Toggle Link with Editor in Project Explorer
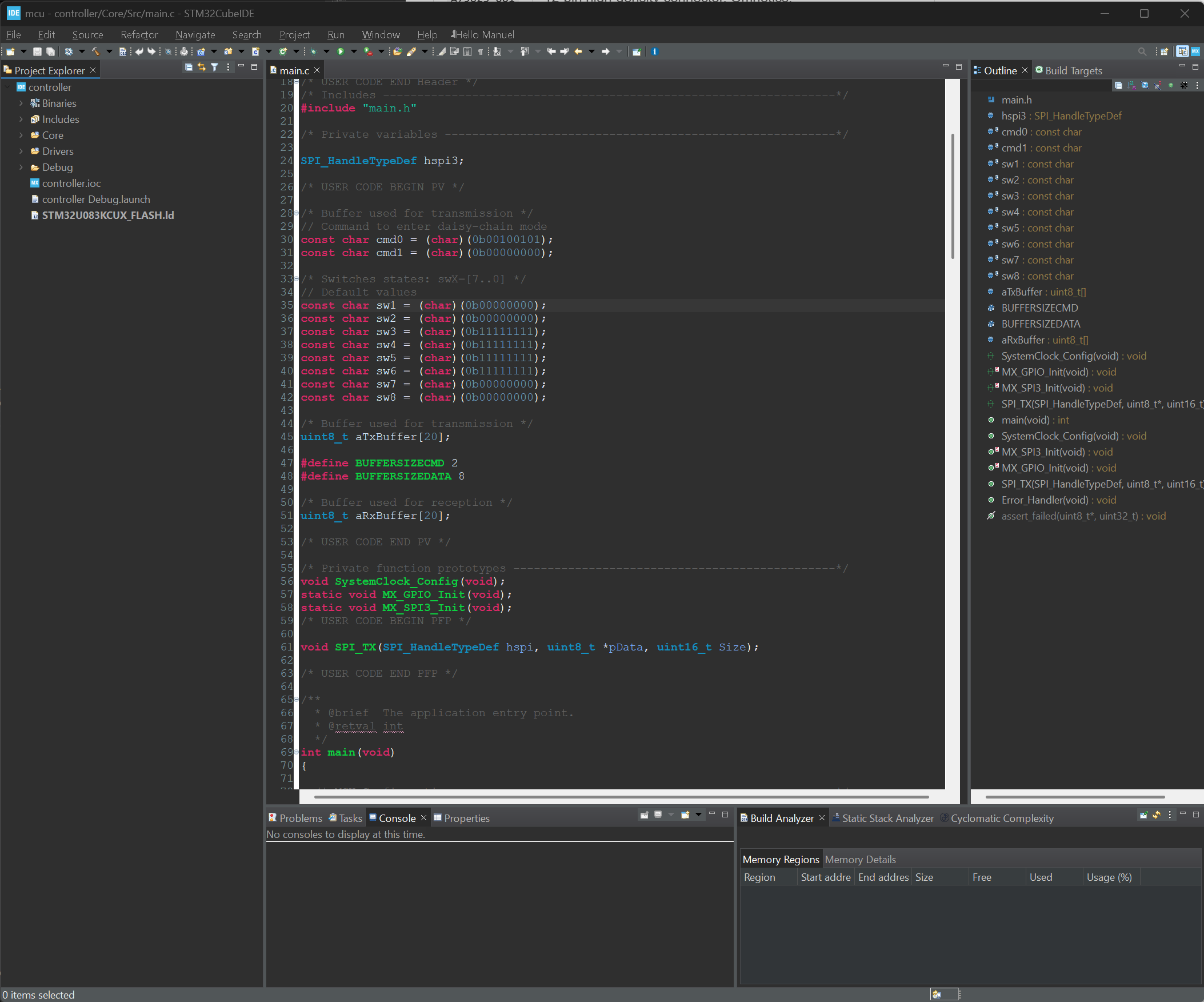 [201, 67]
